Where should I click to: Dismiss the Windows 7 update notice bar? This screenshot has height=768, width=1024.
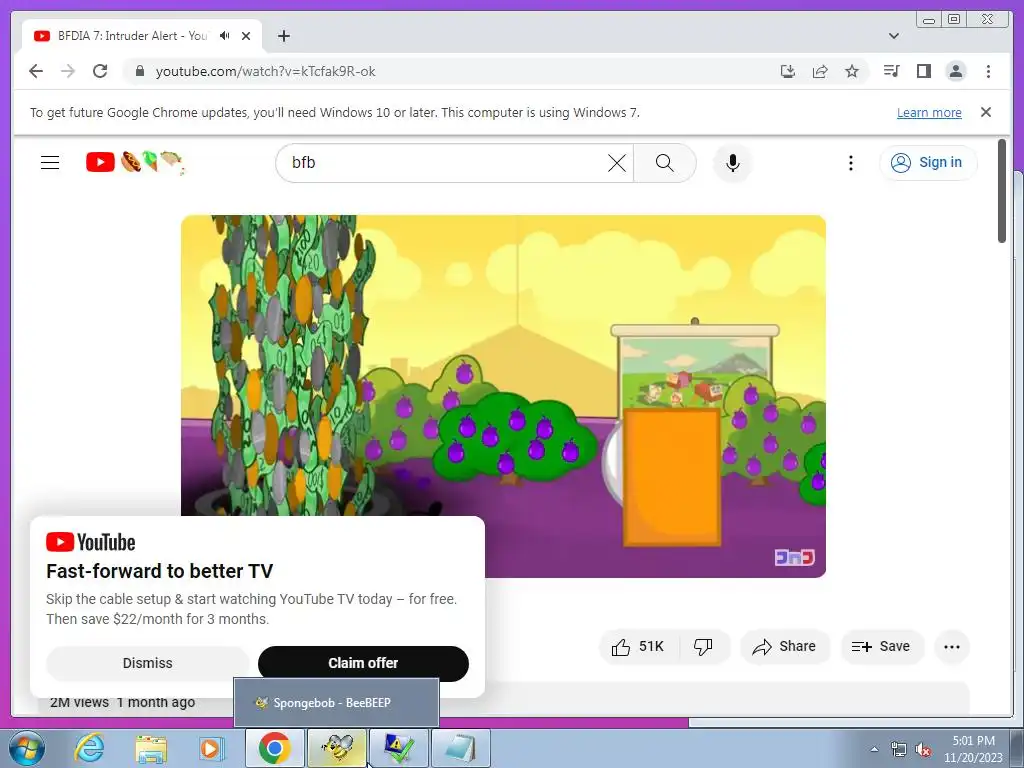click(986, 112)
